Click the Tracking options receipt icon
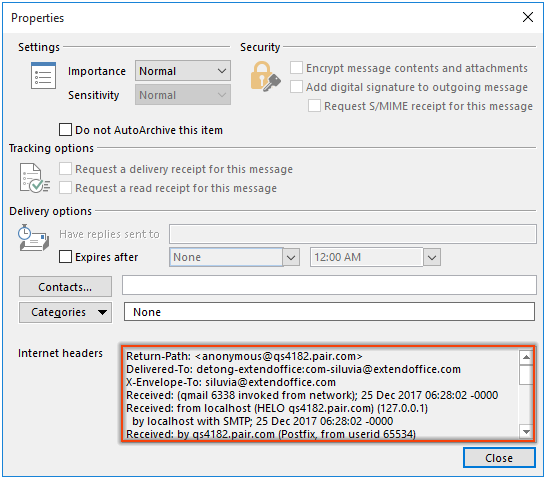Image resolution: width=546 pixels, height=479 pixels. click(34, 178)
